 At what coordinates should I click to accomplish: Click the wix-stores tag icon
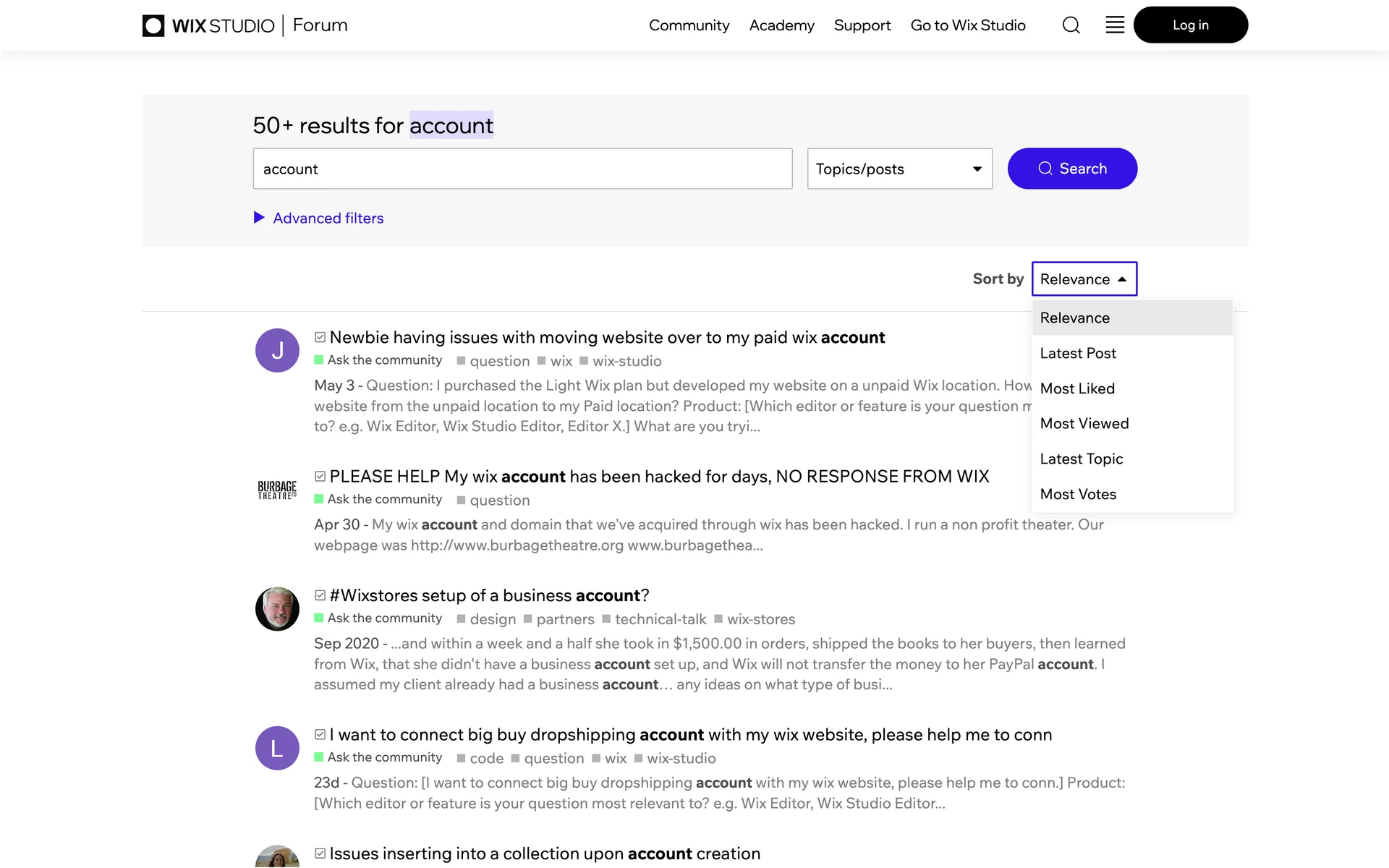tap(718, 618)
